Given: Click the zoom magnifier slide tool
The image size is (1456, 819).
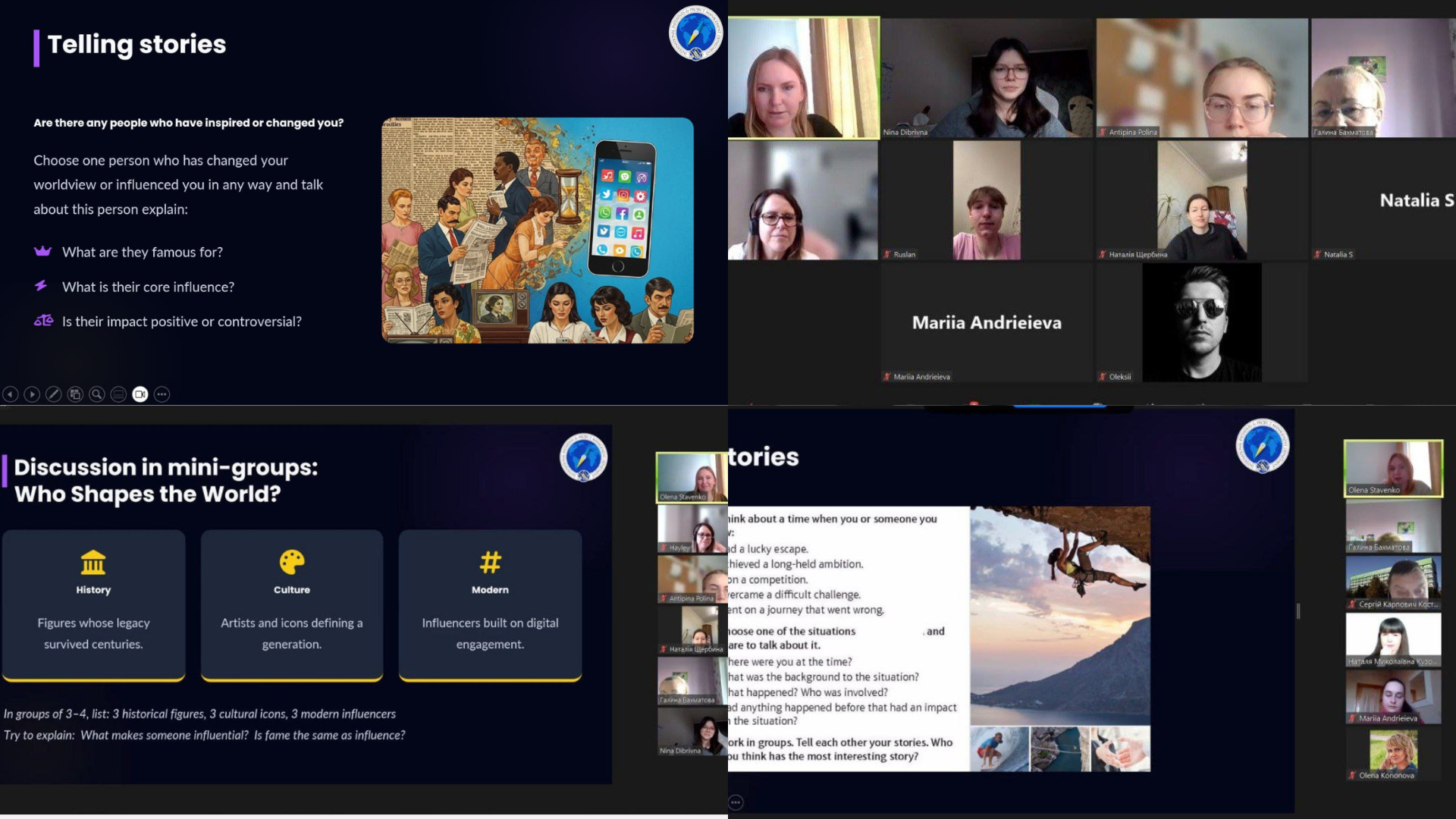Looking at the screenshot, I should 97,394.
